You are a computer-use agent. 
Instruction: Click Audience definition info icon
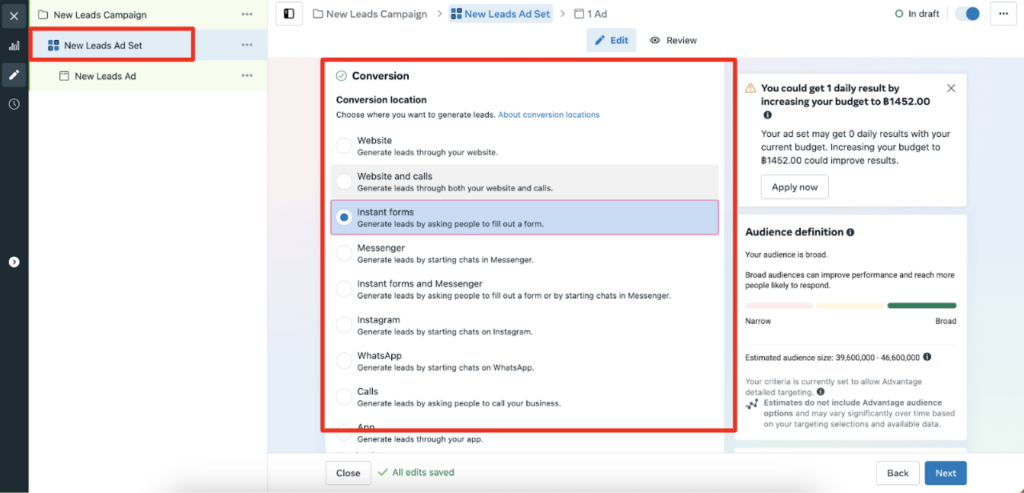tap(850, 232)
